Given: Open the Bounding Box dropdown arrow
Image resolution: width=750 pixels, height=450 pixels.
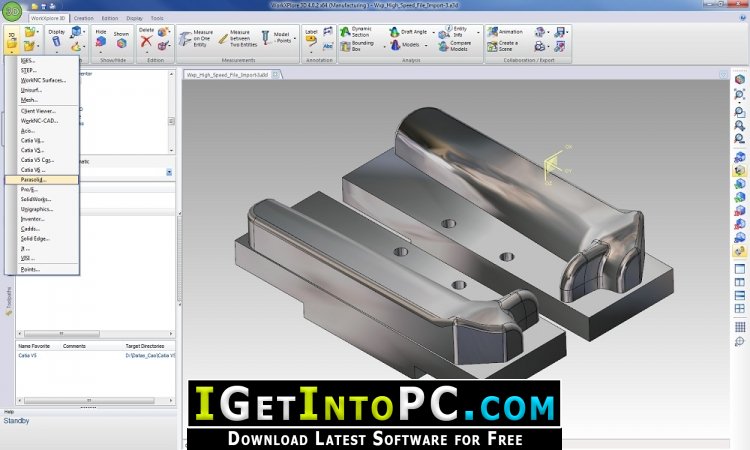Looking at the screenshot, I should click(384, 46).
